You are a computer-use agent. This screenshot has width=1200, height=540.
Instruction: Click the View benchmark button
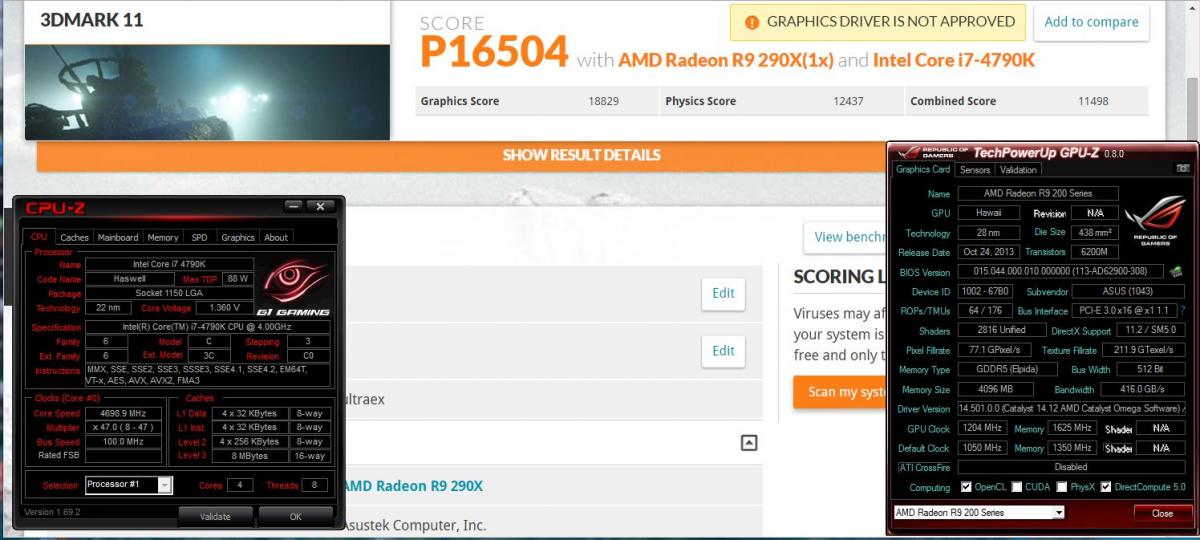tap(845, 237)
